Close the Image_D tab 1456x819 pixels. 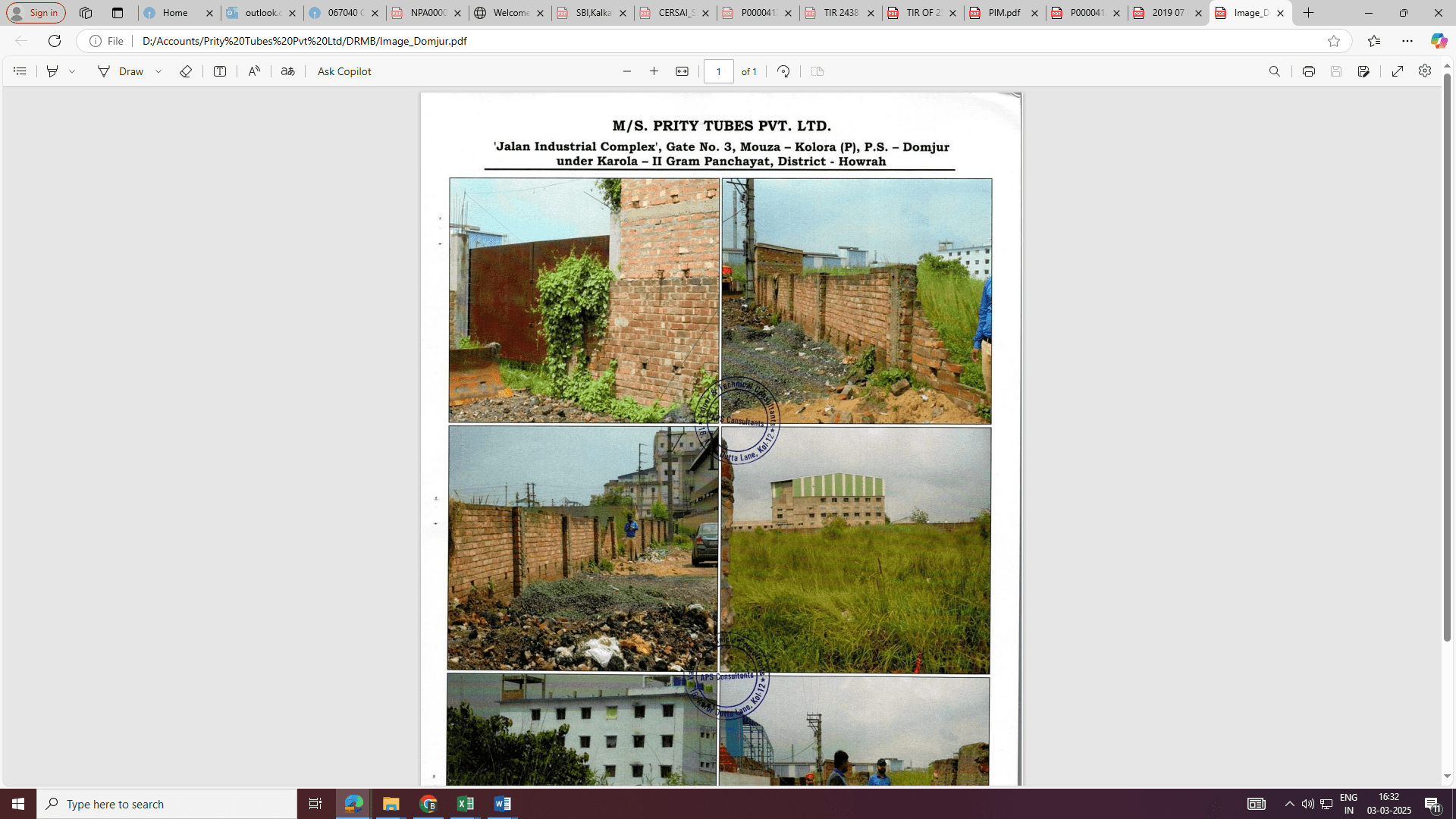pos(1281,13)
